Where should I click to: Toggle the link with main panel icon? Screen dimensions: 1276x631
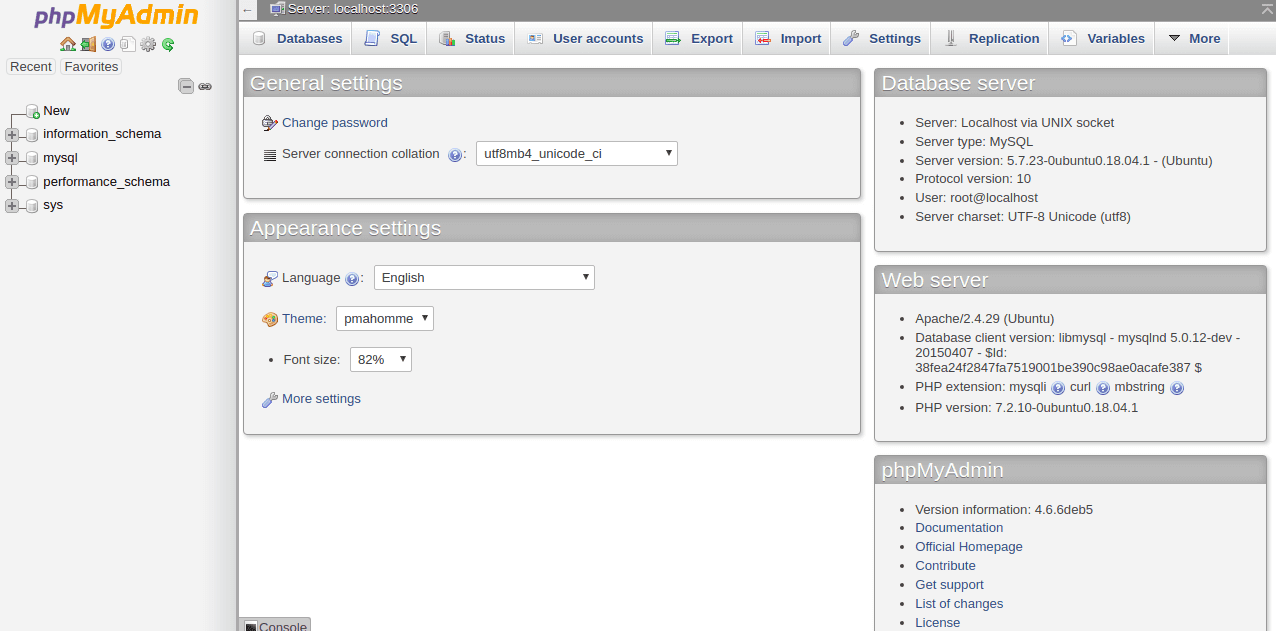click(x=205, y=86)
